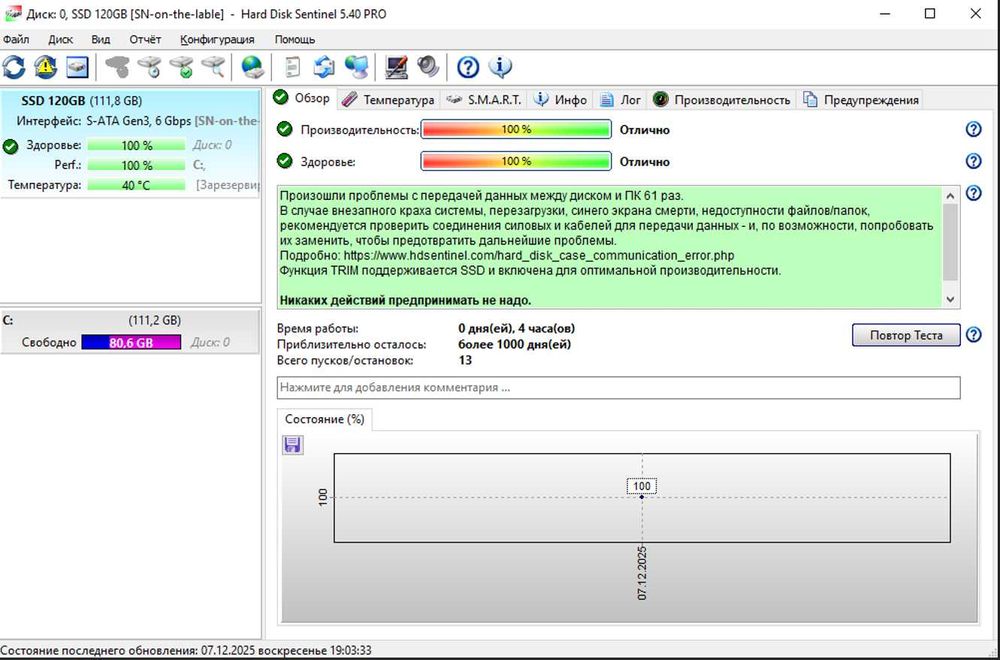Viewport: 1000px width, 660px height.
Task: Click the Всего пусков/остановок value 13
Action: 465,360
